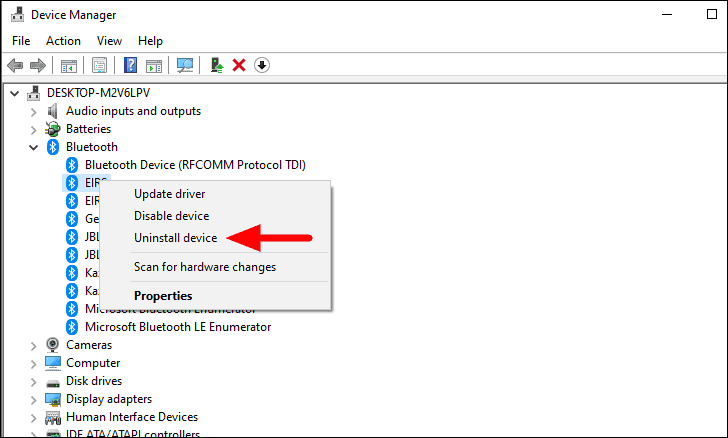Click Scan for hardware changes monitor icon
The width and height of the screenshot is (728, 438).
[x=185, y=65]
